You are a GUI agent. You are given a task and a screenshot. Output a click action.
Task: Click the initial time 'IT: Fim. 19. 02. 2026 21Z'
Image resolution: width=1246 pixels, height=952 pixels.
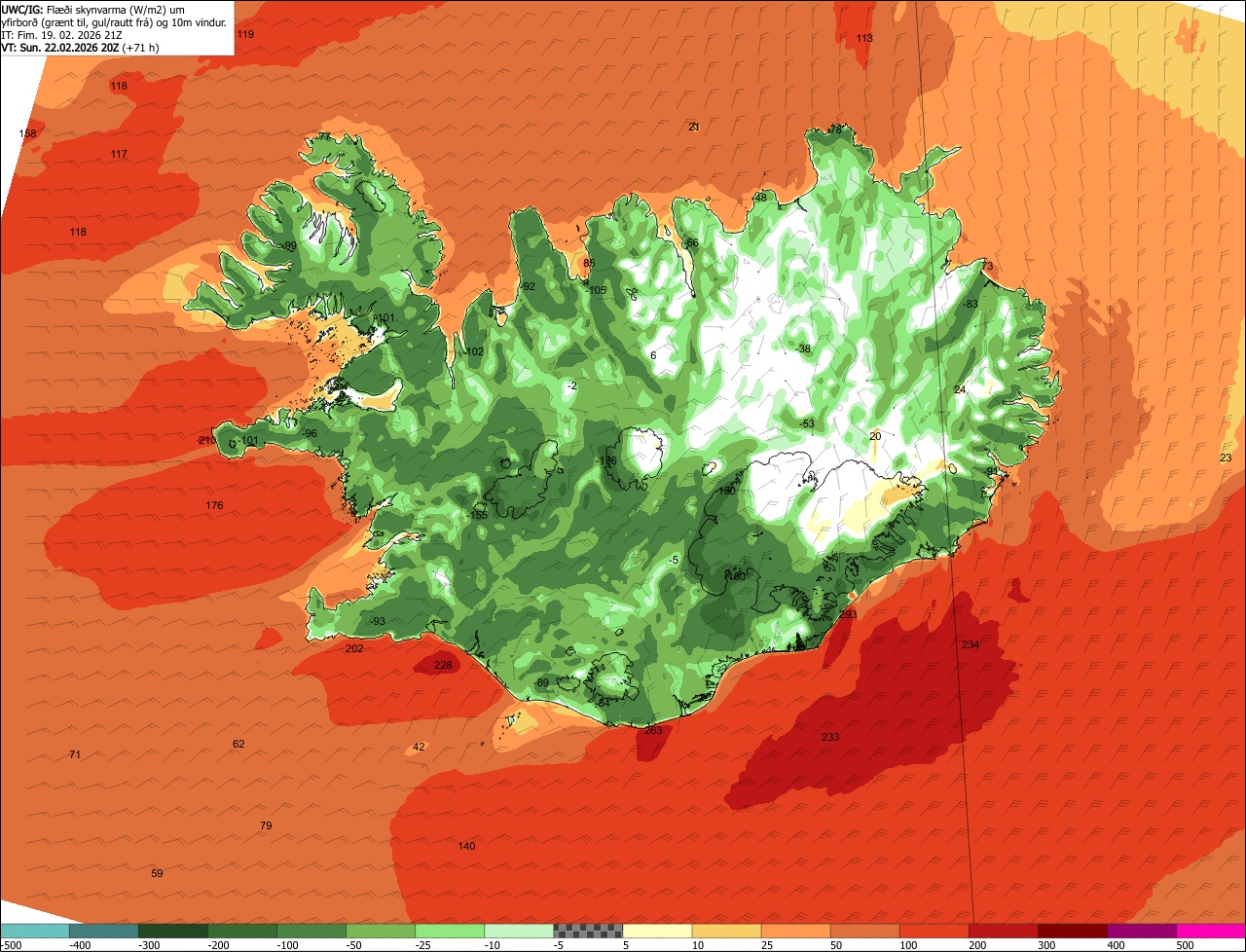pyautogui.click(x=61, y=34)
